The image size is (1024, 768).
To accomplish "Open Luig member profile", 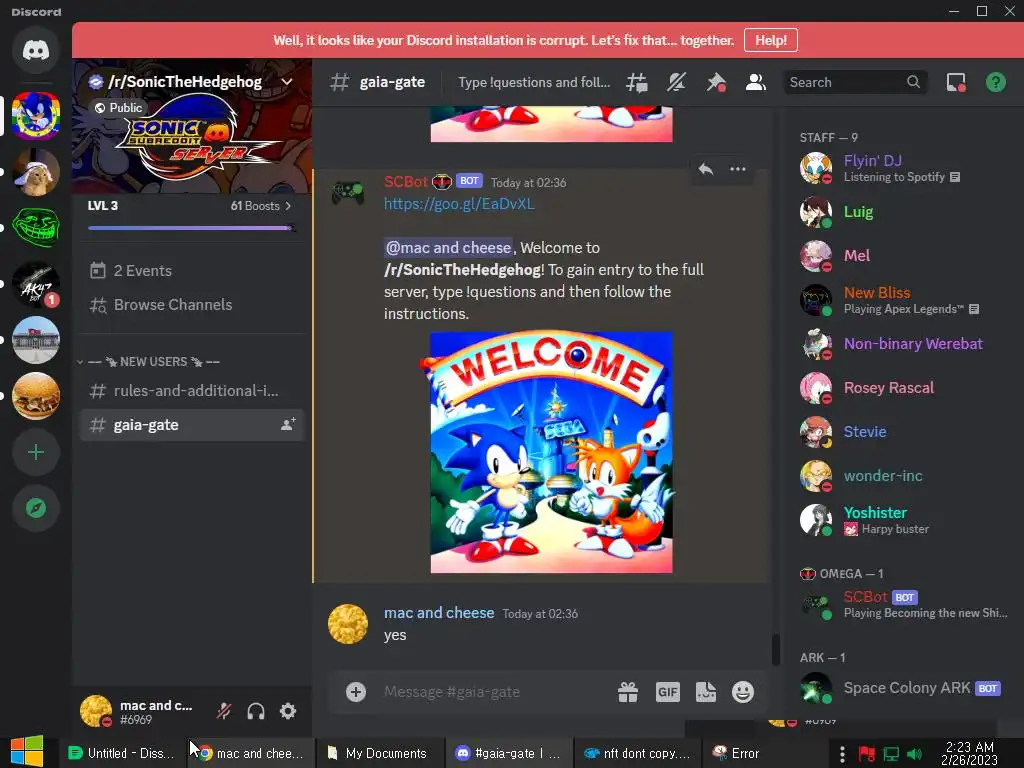I will tap(903, 212).
